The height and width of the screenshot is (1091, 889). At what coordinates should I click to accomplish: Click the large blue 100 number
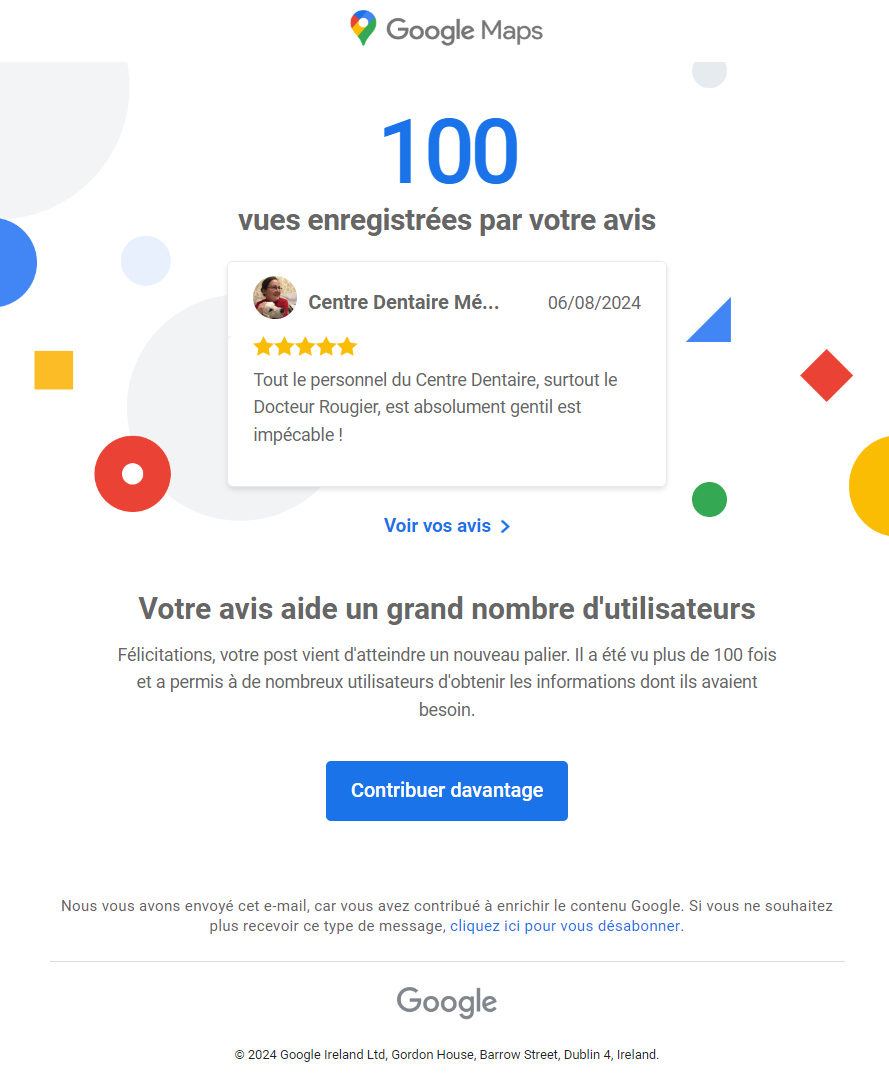(448, 152)
